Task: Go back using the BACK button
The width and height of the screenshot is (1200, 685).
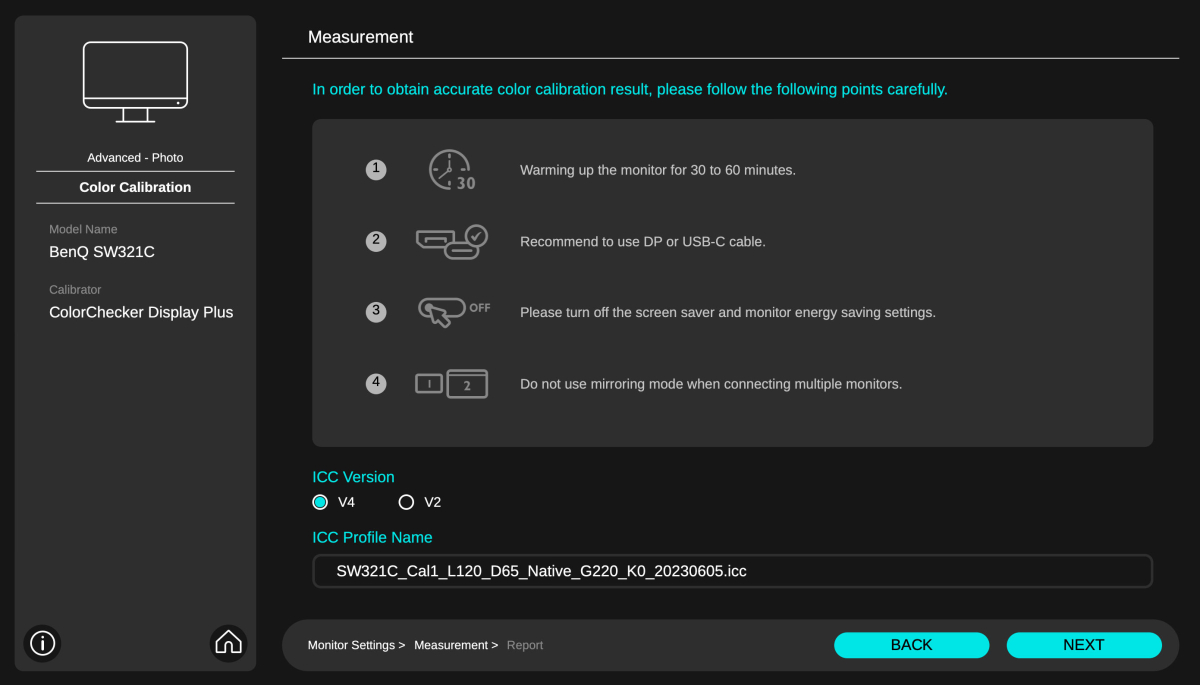Action: (x=911, y=645)
